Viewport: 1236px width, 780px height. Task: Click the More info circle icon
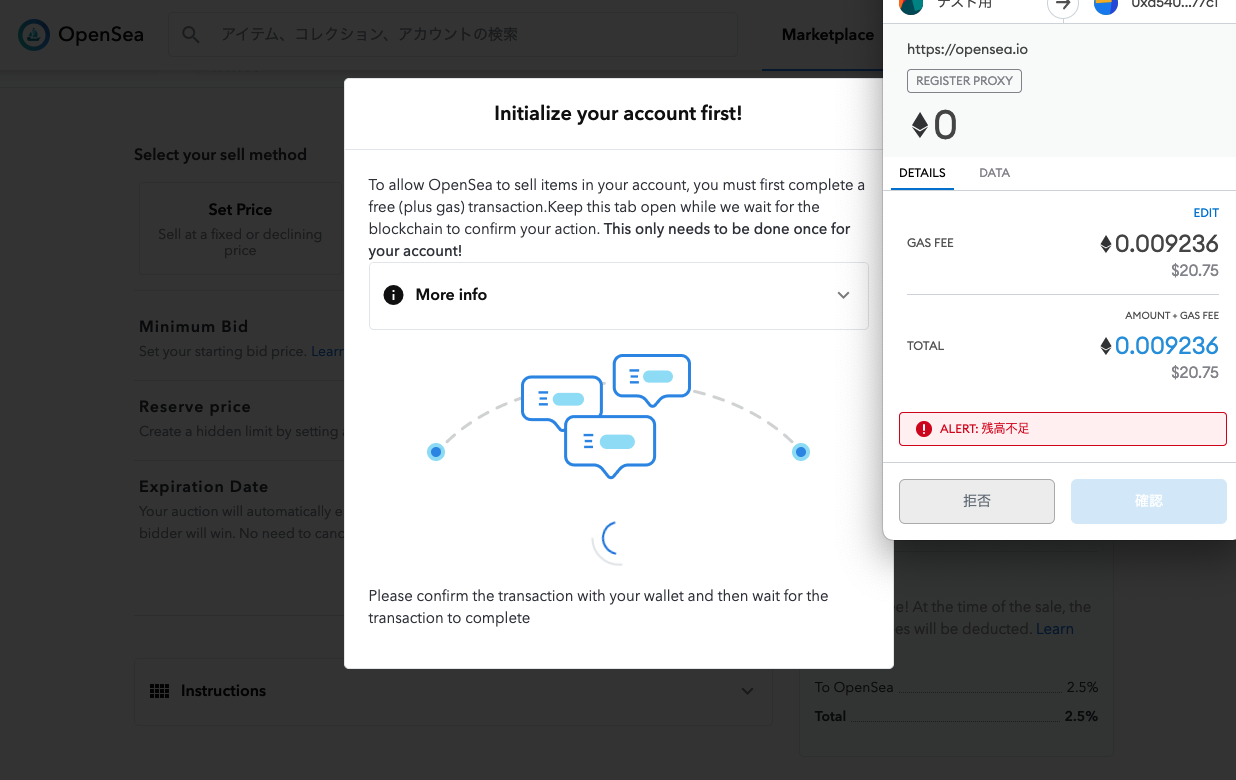[x=393, y=295]
